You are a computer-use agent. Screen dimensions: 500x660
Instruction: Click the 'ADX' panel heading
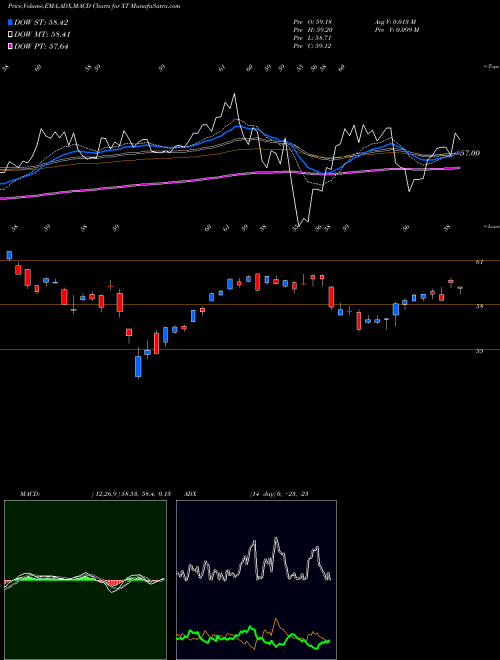pos(190,494)
